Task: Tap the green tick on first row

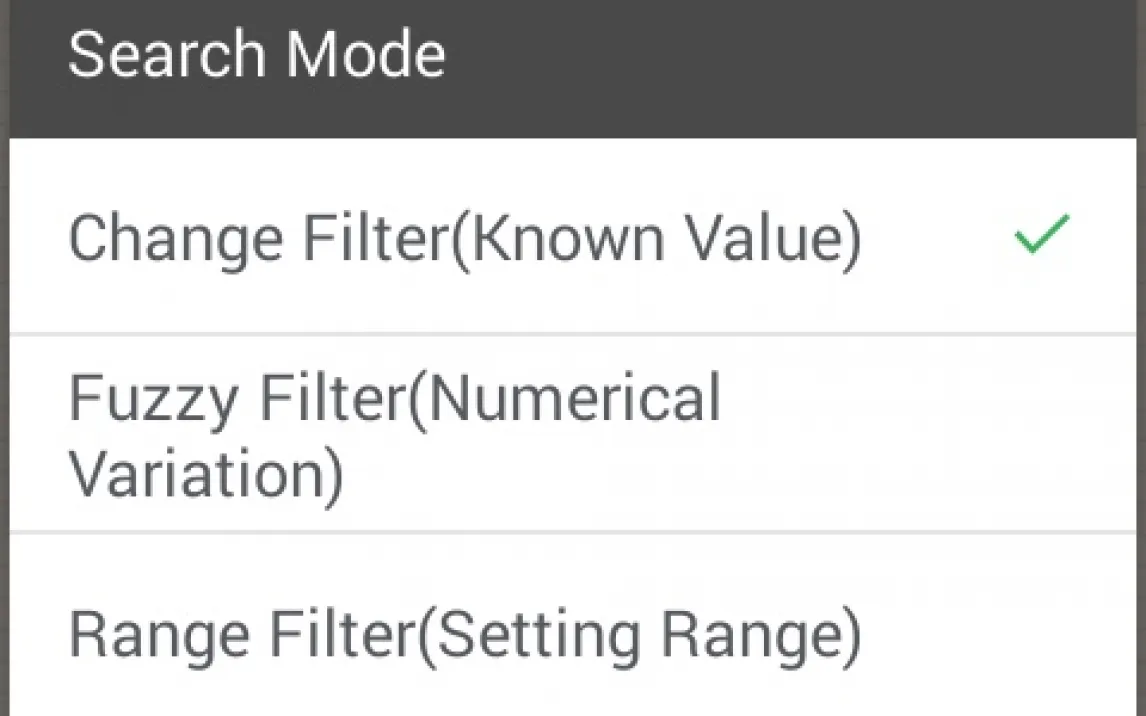Action: (x=1041, y=234)
